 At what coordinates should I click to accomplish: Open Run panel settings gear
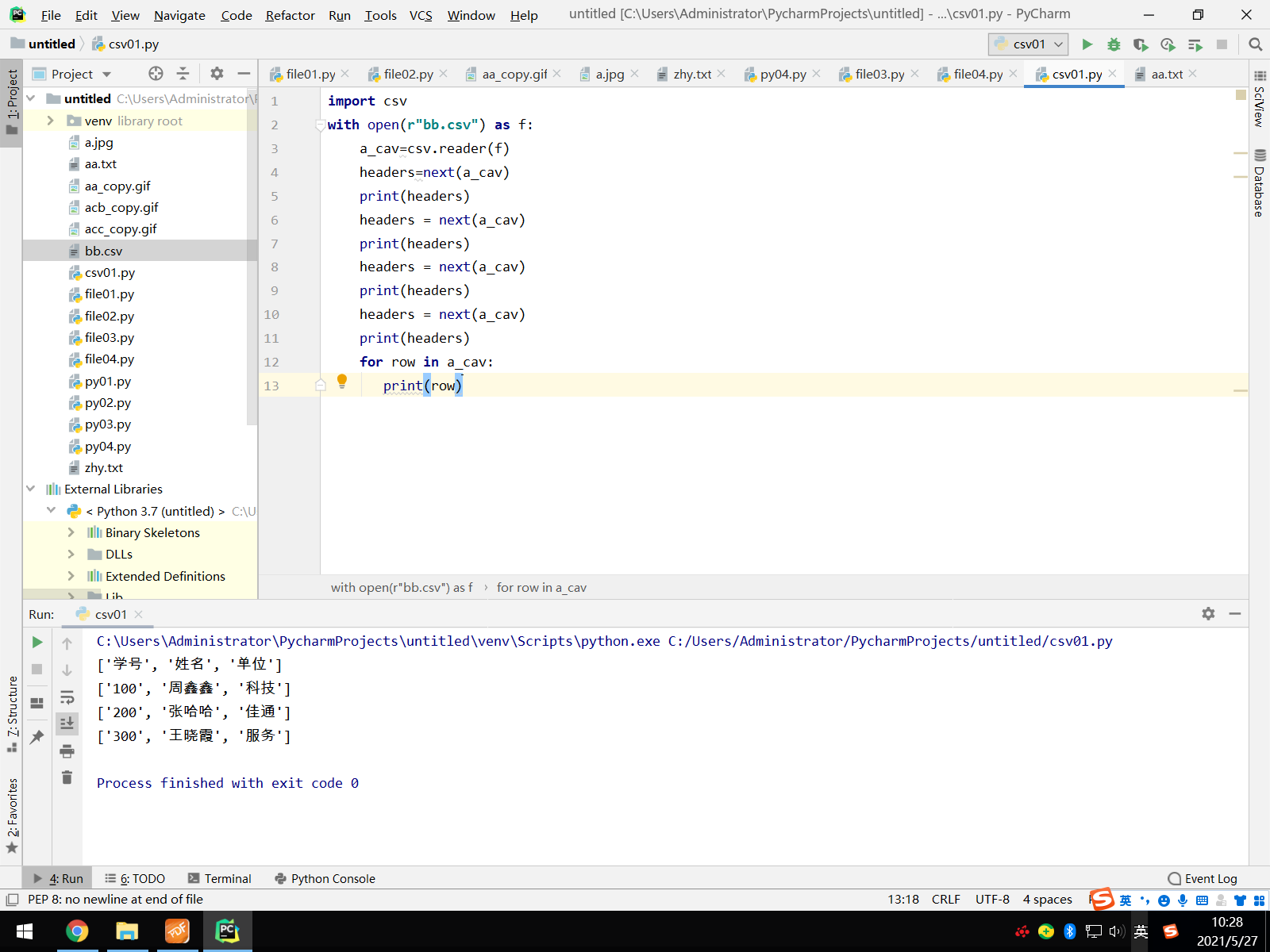click(x=1208, y=613)
